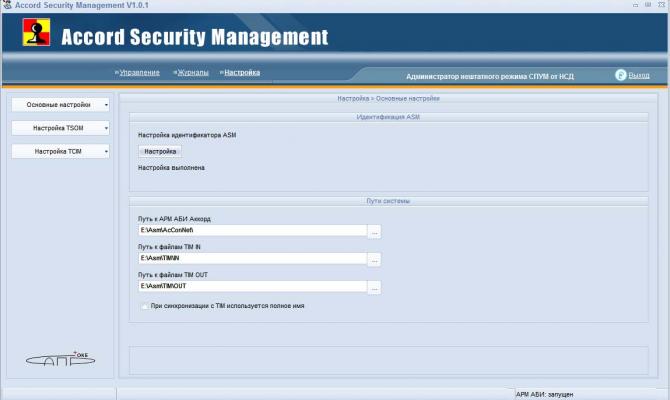Open the Настройка menu
The image size is (670, 400).
pyautogui.click(x=242, y=73)
